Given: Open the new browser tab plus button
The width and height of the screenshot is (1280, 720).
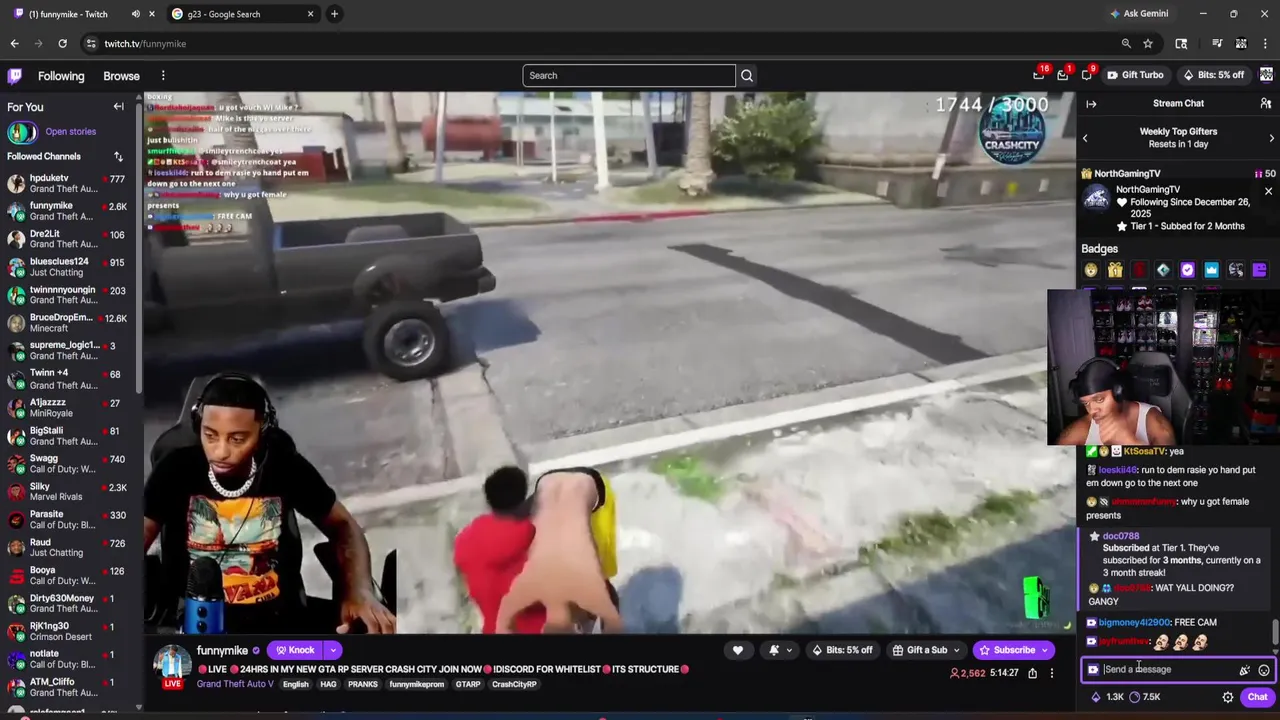Looking at the screenshot, I should (x=334, y=14).
